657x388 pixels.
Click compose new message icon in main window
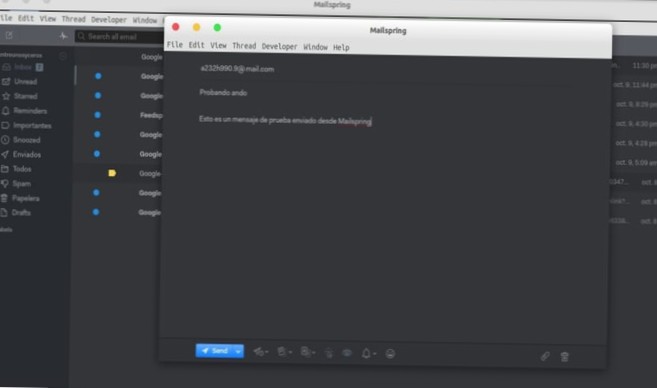[x=9, y=35]
